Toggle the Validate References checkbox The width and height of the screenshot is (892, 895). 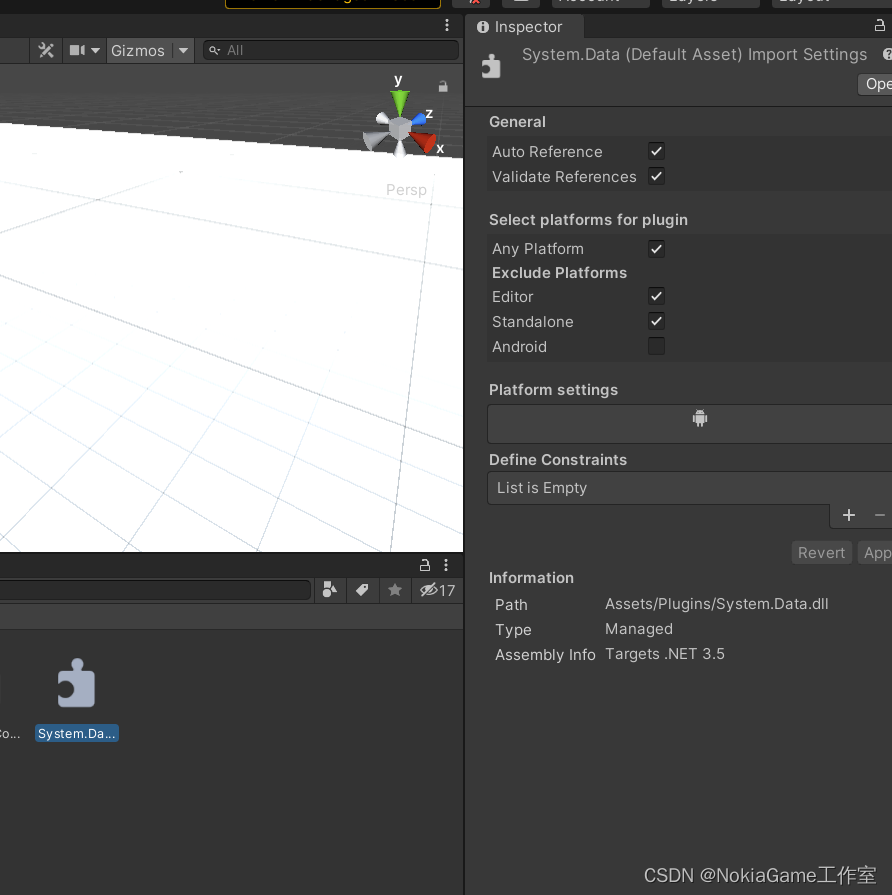click(656, 176)
